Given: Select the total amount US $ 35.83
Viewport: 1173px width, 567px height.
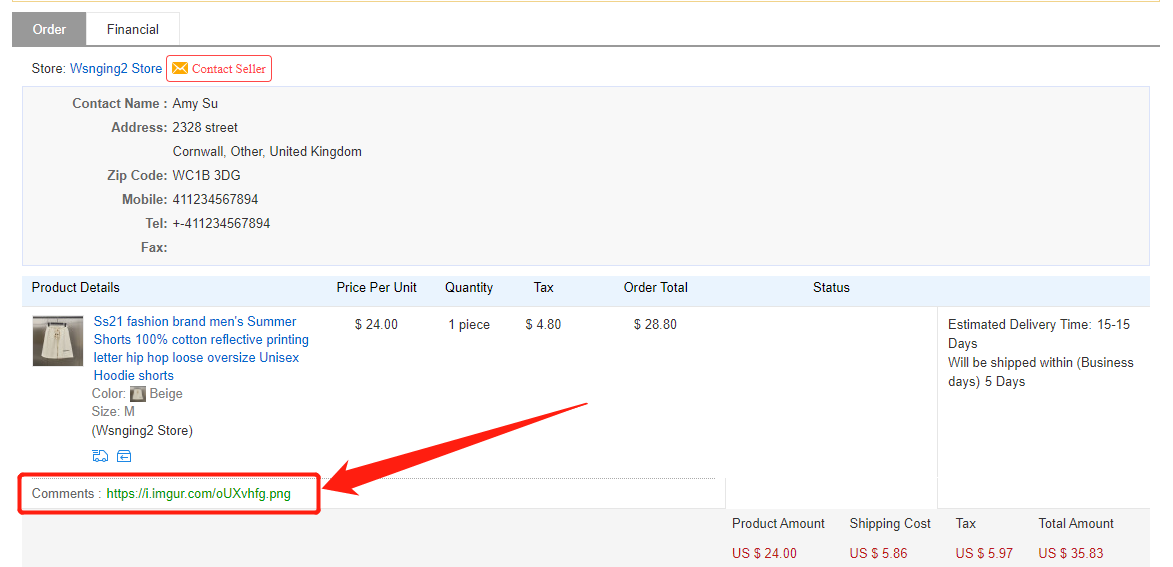Looking at the screenshot, I should tap(1071, 554).
